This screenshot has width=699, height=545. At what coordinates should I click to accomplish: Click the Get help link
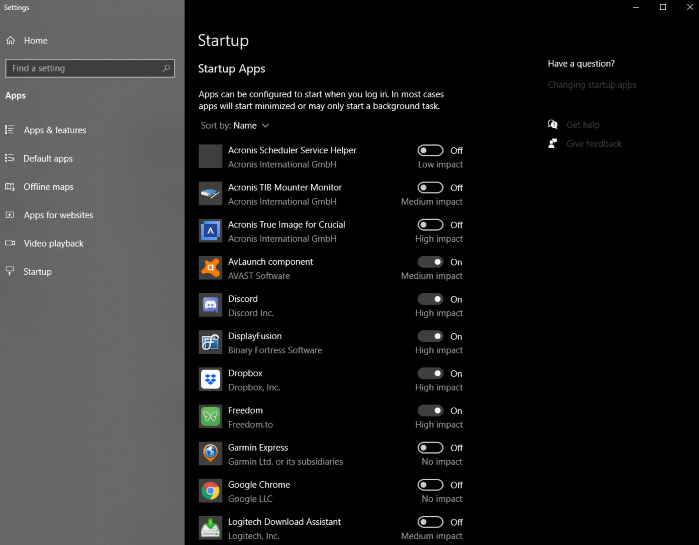pyautogui.click(x=583, y=125)
